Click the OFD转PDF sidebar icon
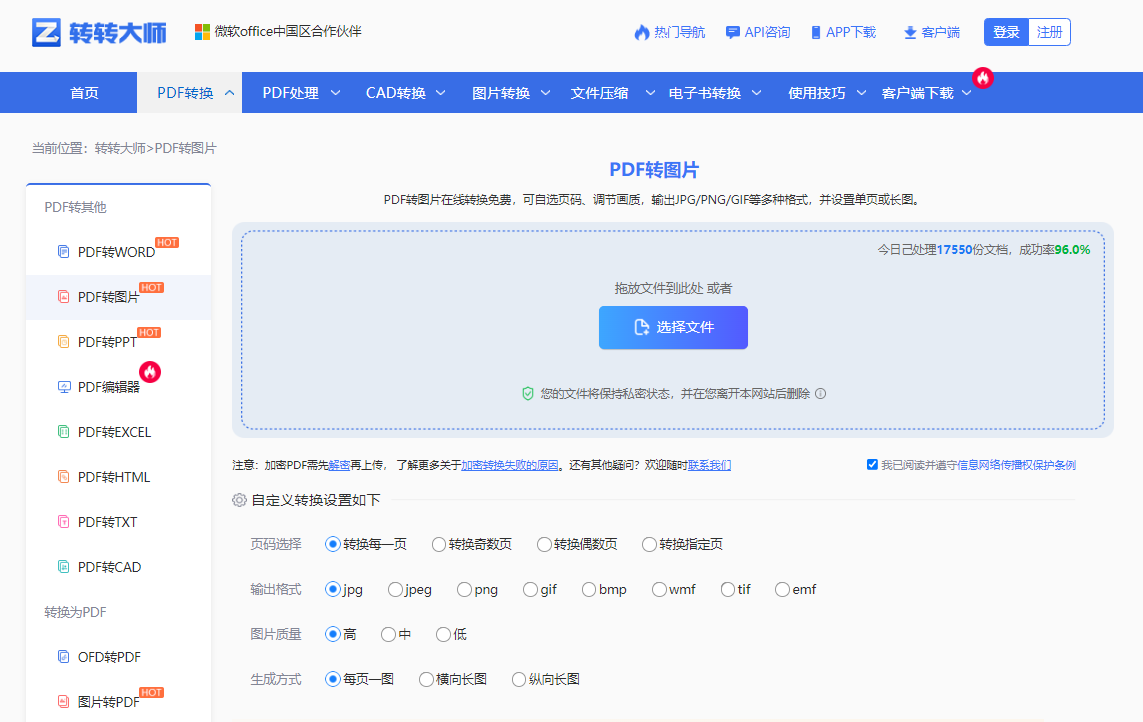This screenshot has height=722, width=1143. 63,656
